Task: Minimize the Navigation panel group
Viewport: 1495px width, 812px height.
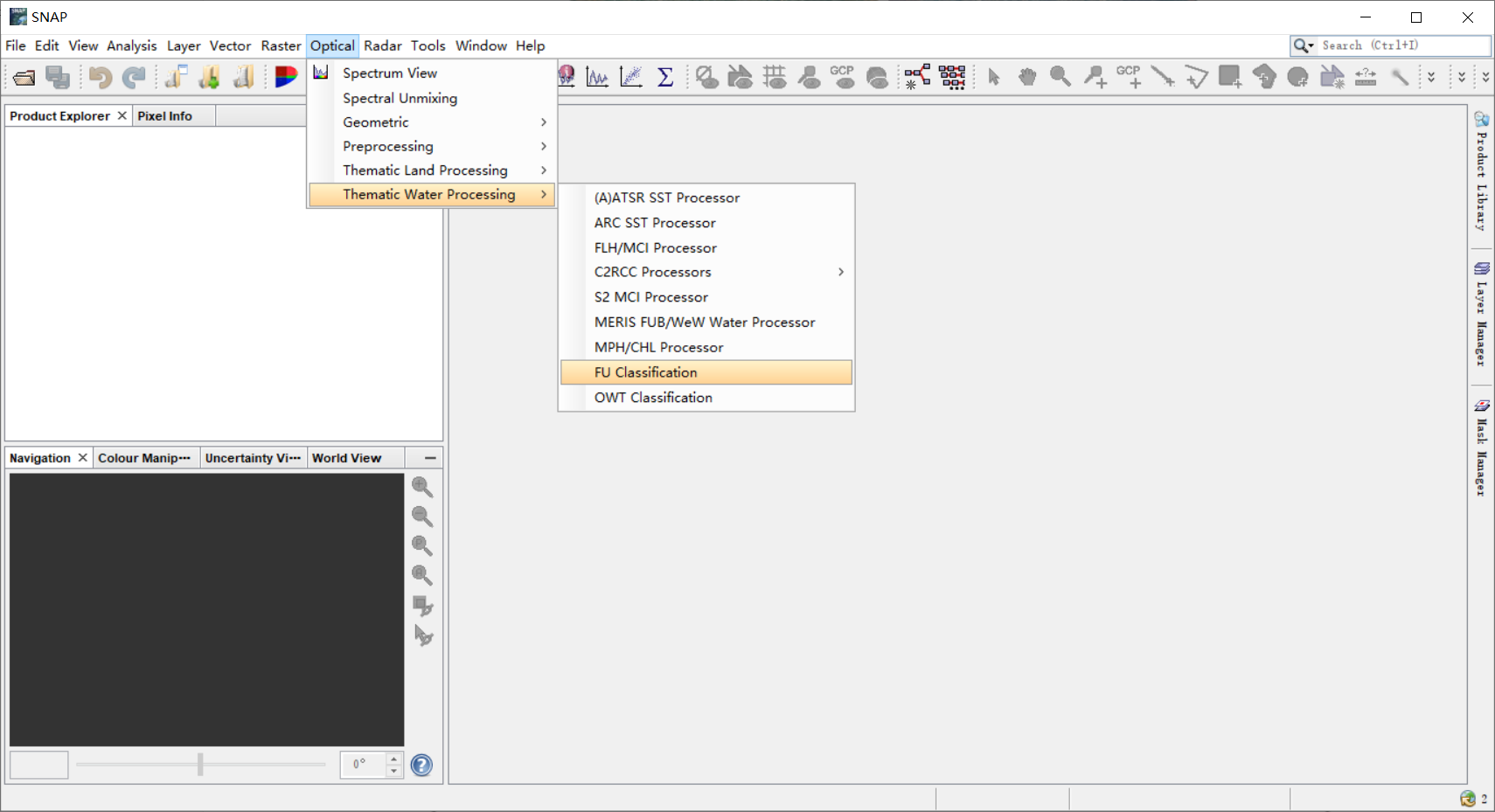Action: [x=430, y=458]
